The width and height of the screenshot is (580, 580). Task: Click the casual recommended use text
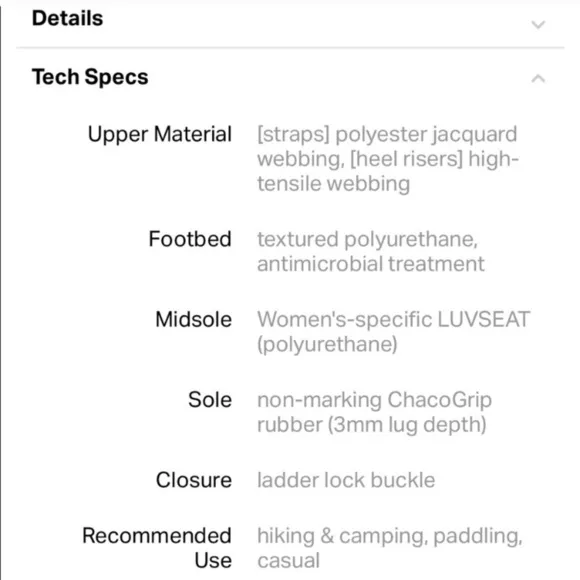pos(289,561)
